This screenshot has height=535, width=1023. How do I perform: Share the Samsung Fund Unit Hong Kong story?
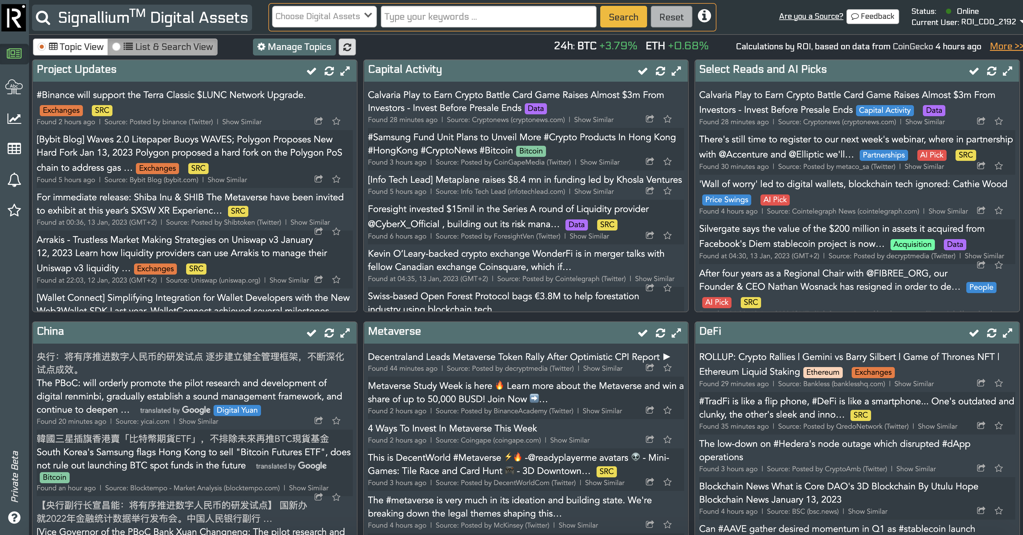click(x=650, y=161)
